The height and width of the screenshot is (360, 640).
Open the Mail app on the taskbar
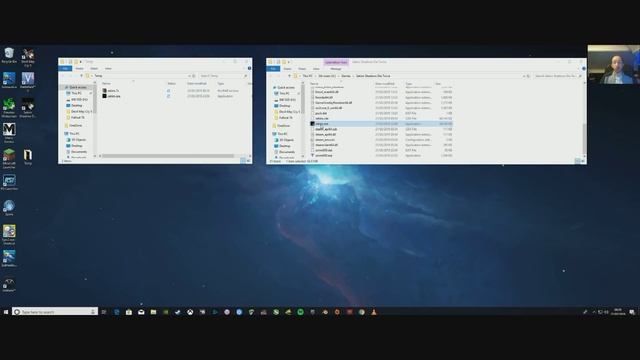(141, 312)
